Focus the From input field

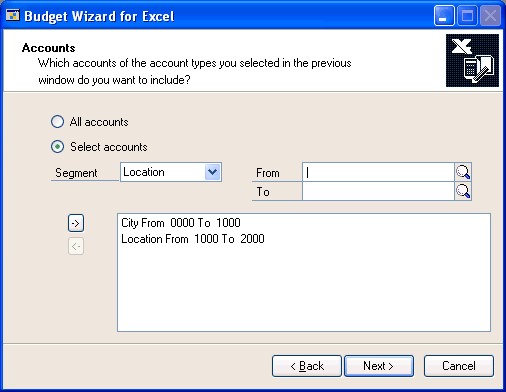click(x=378, y=172)
